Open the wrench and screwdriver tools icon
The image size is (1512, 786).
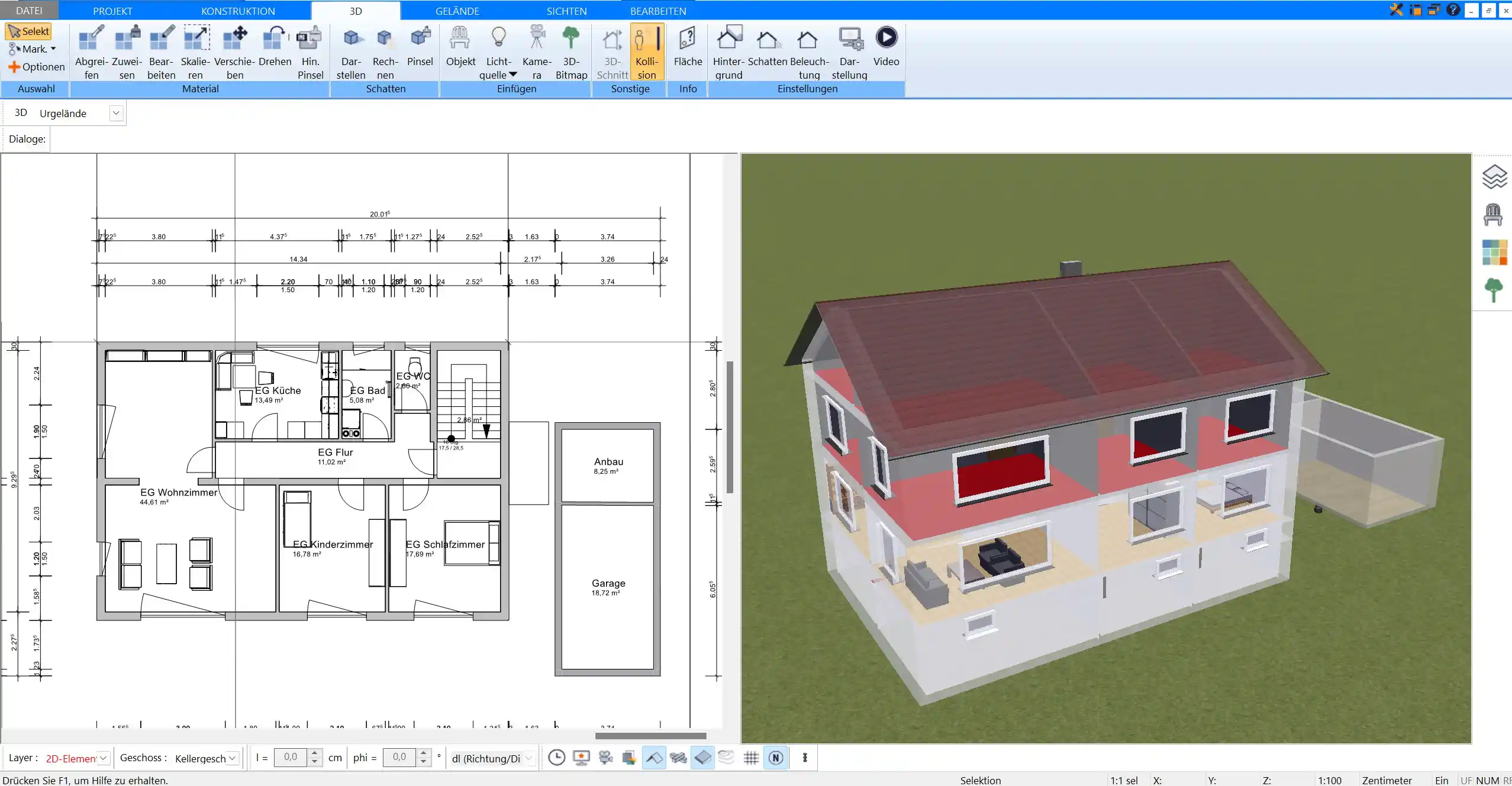pos(1396,9)
